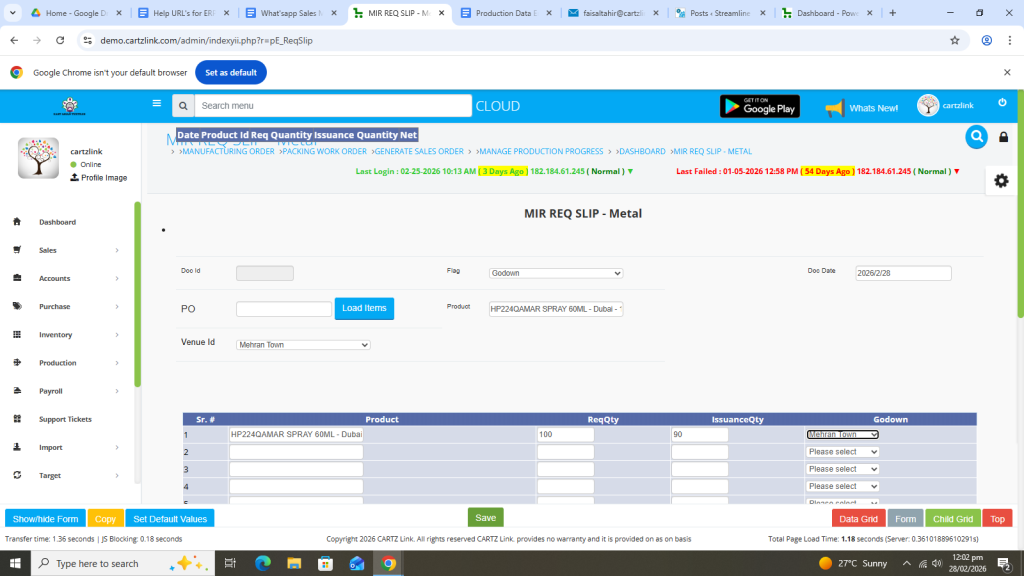Open the Godown dropdown in row 1
The height and width of the screenshot is (576, 1024).
pyautogui.click(x=842, y=435)
